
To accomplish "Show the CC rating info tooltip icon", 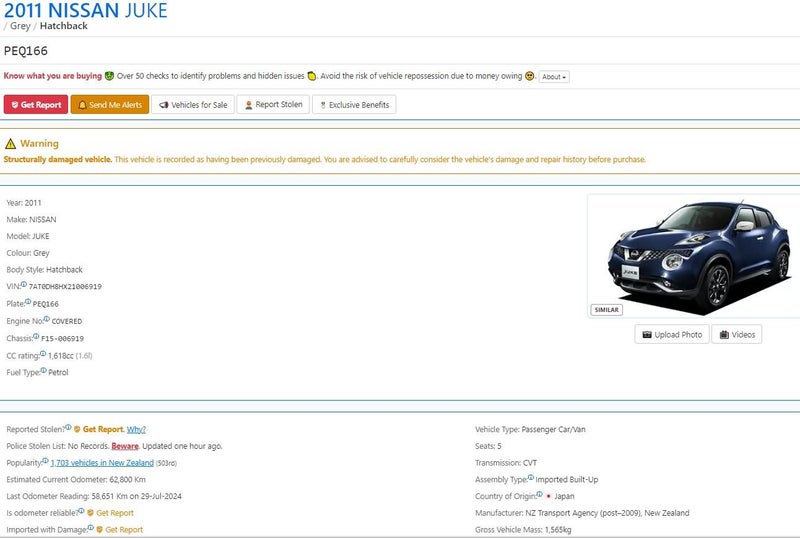I will [x=43, y=353].
